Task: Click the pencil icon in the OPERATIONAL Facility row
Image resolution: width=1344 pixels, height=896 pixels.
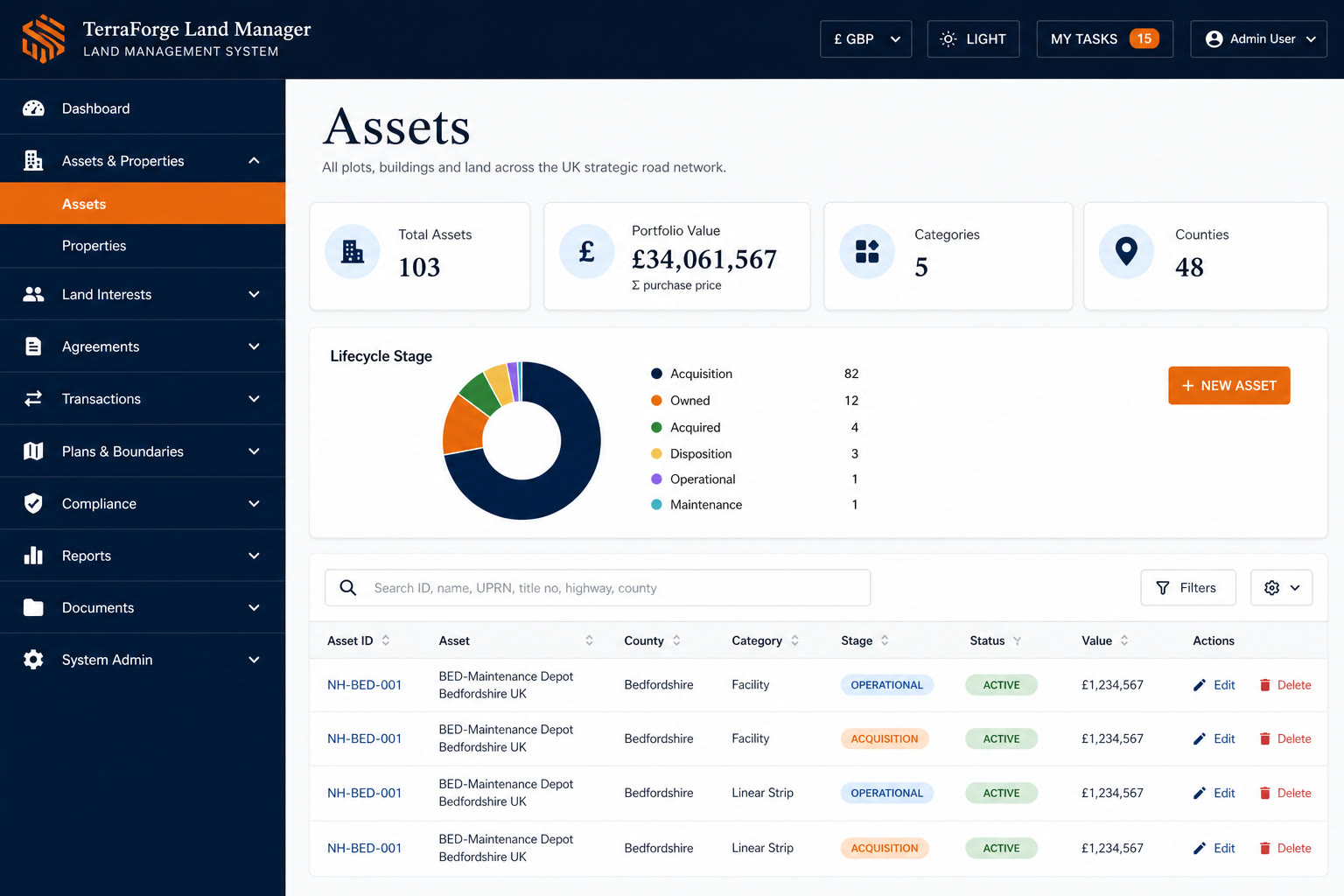Action: pyautogui.click(x=1200, y=685)
